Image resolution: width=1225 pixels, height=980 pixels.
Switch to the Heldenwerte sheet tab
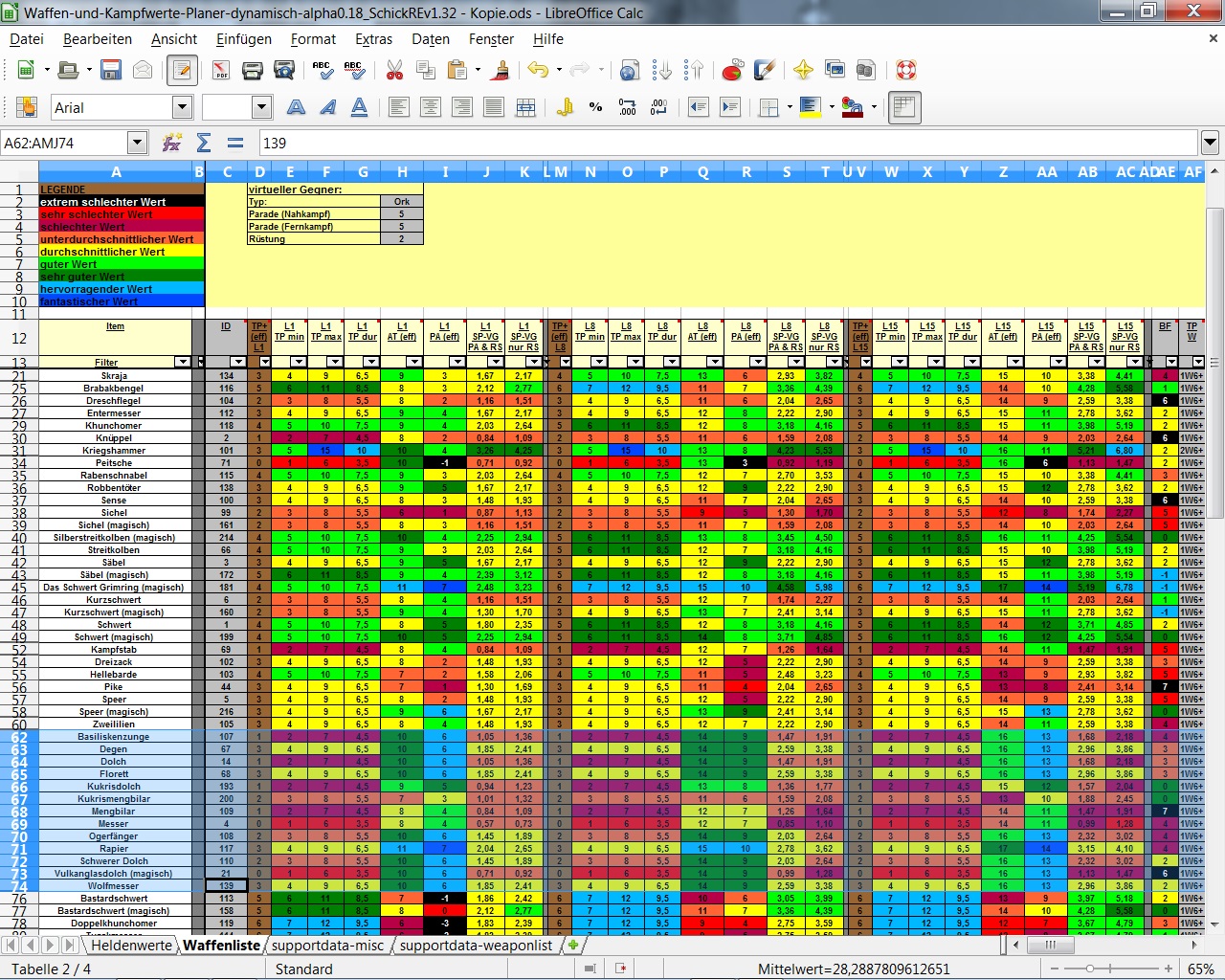[x=131, y=945]
